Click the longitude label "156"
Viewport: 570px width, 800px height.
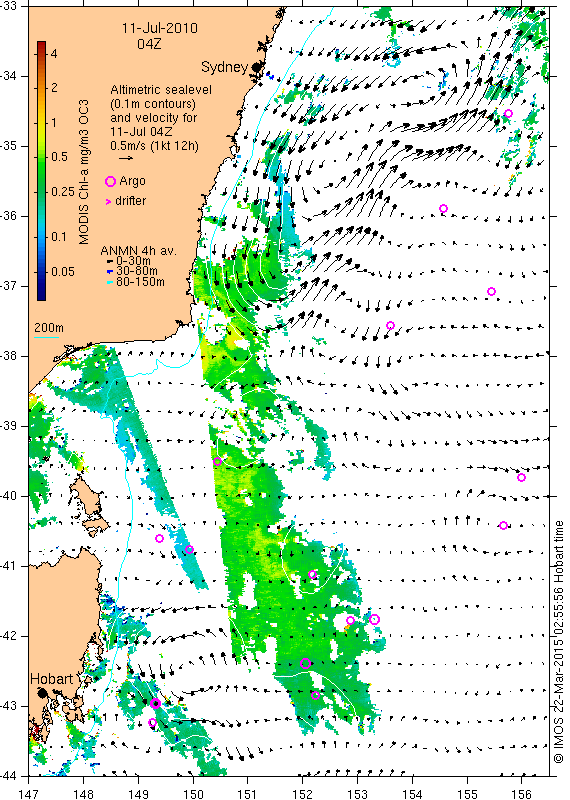click(x=522, y=794)
